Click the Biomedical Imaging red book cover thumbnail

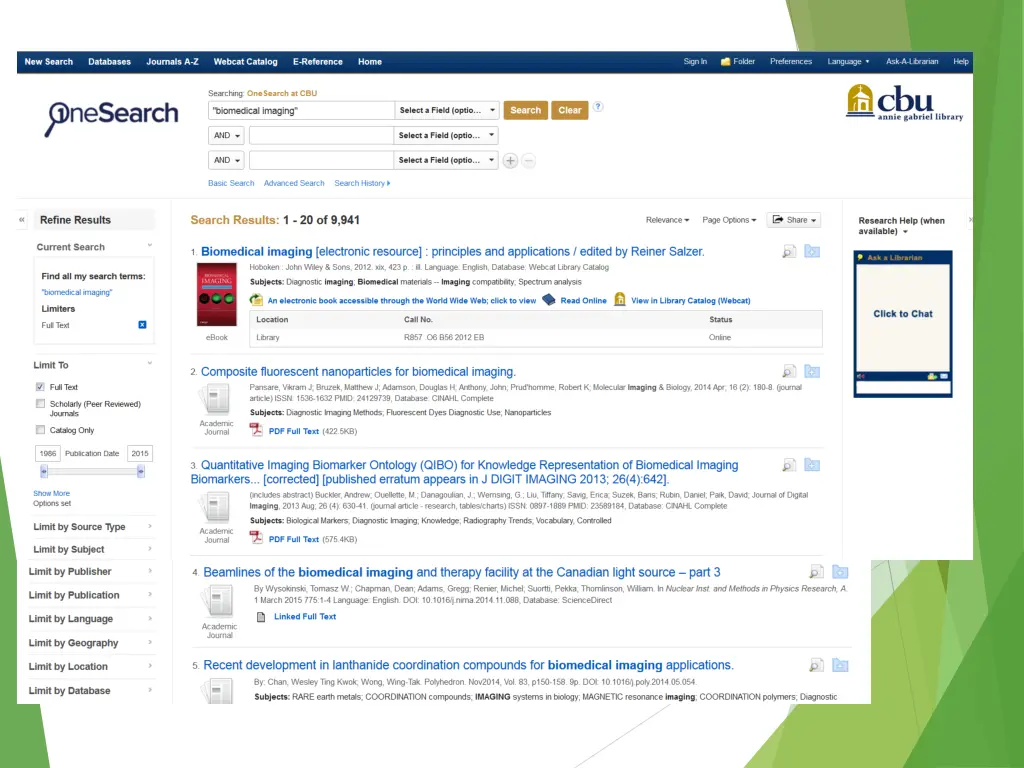click(217, 294)
